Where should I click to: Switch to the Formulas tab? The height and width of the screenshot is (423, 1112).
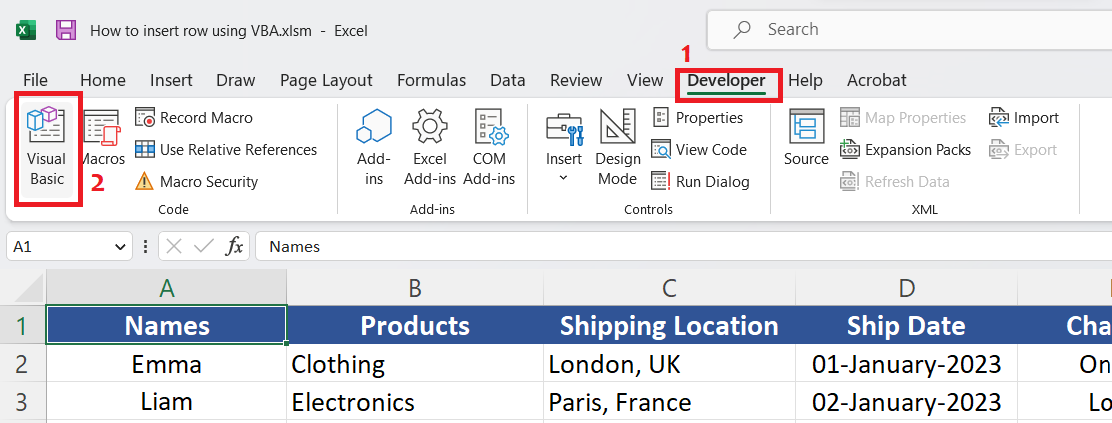[x=431, y=80]
